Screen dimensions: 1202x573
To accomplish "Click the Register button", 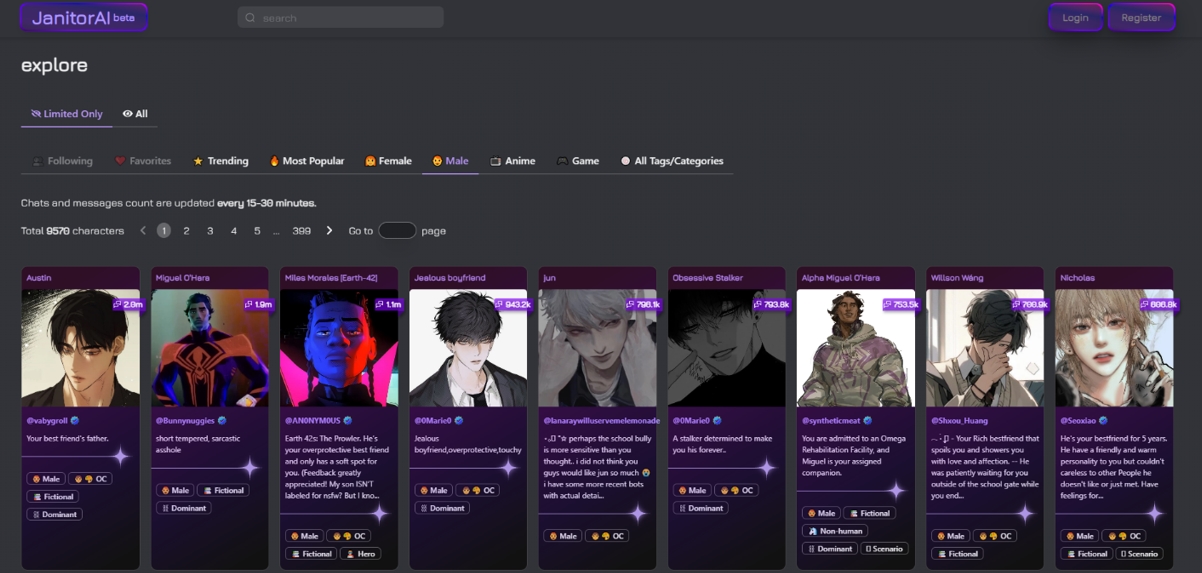I will [1141, 18].
